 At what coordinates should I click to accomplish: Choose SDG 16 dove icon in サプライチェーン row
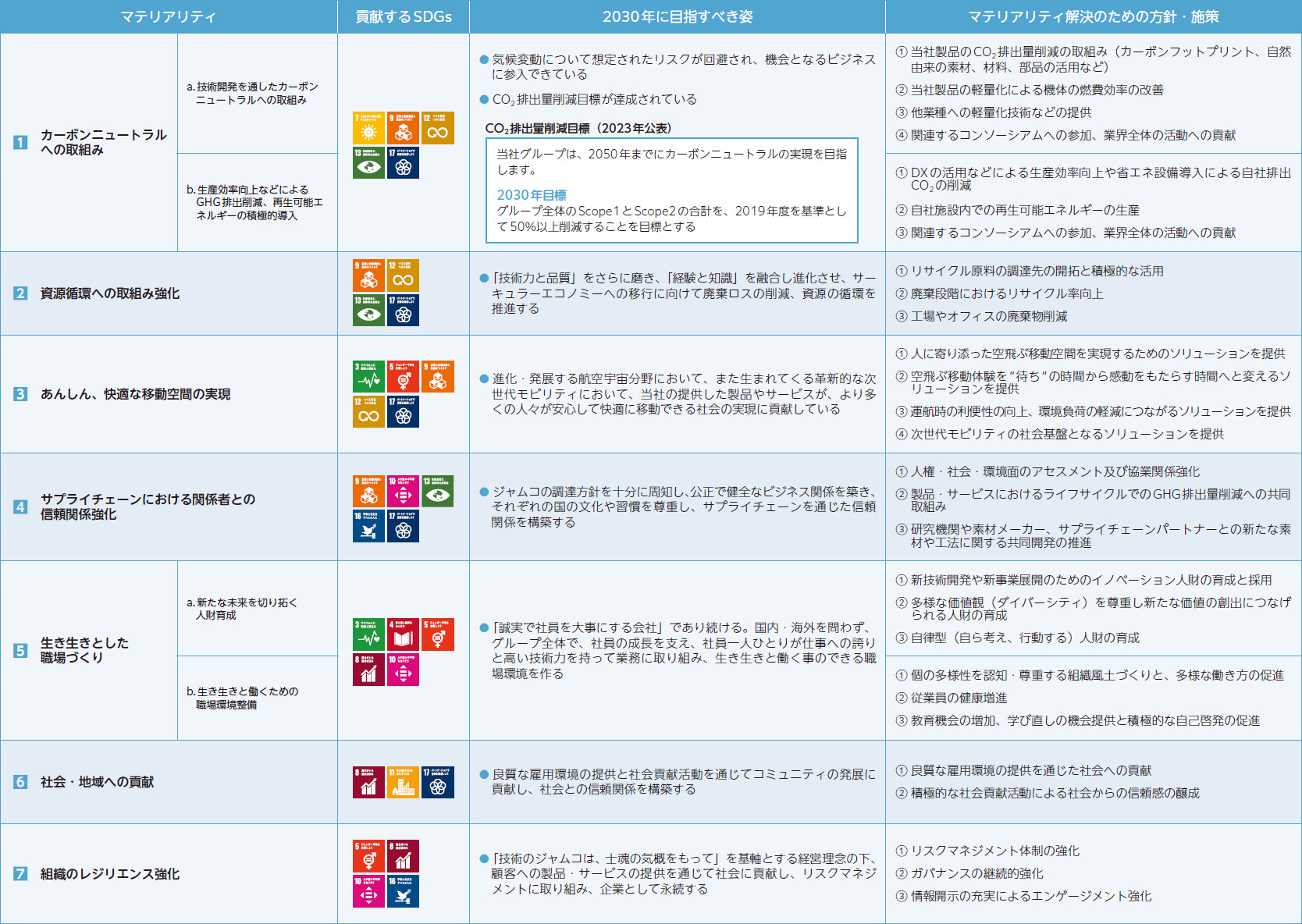tap(368, 525)
